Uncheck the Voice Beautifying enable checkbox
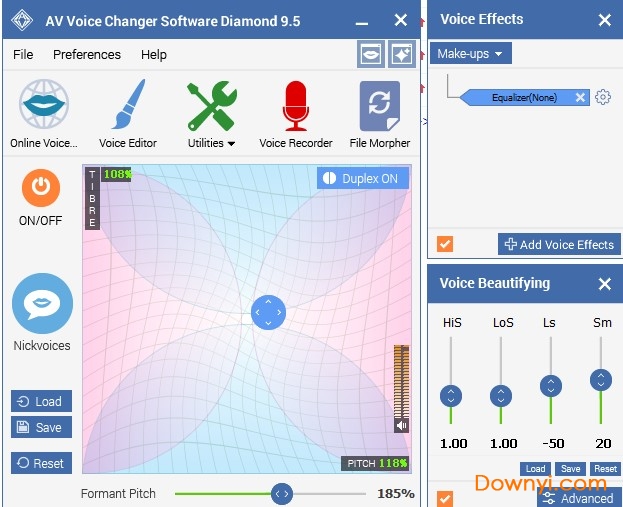 (x=445, y=498)
